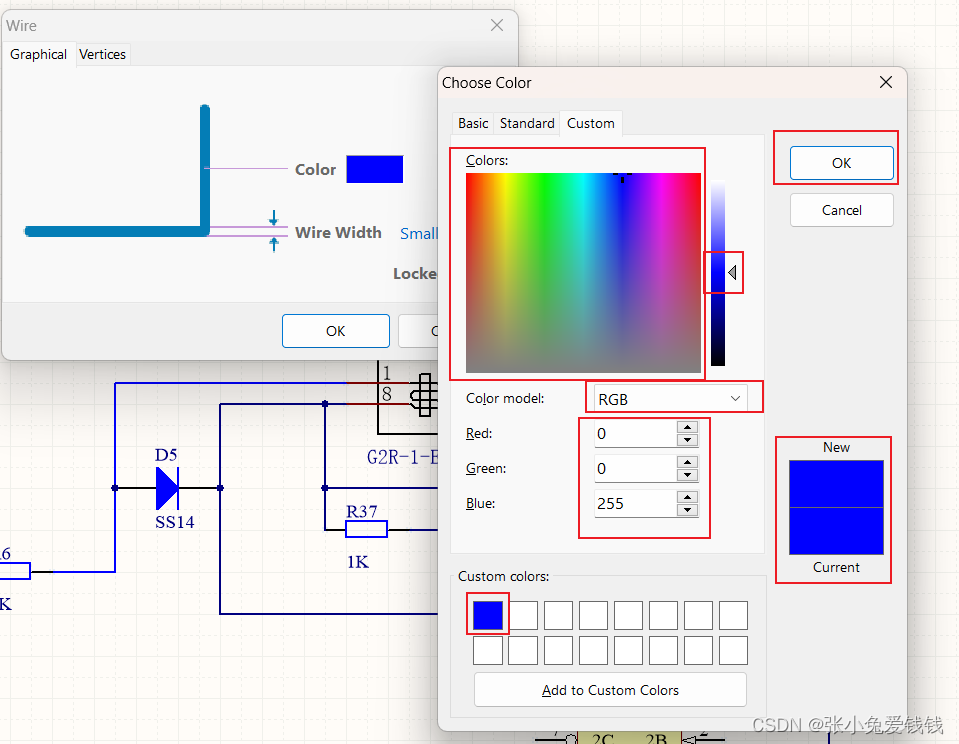The image size is (959, 744).
Task: Select the Custom tab in Choose Color
Action: pos(590,124)
